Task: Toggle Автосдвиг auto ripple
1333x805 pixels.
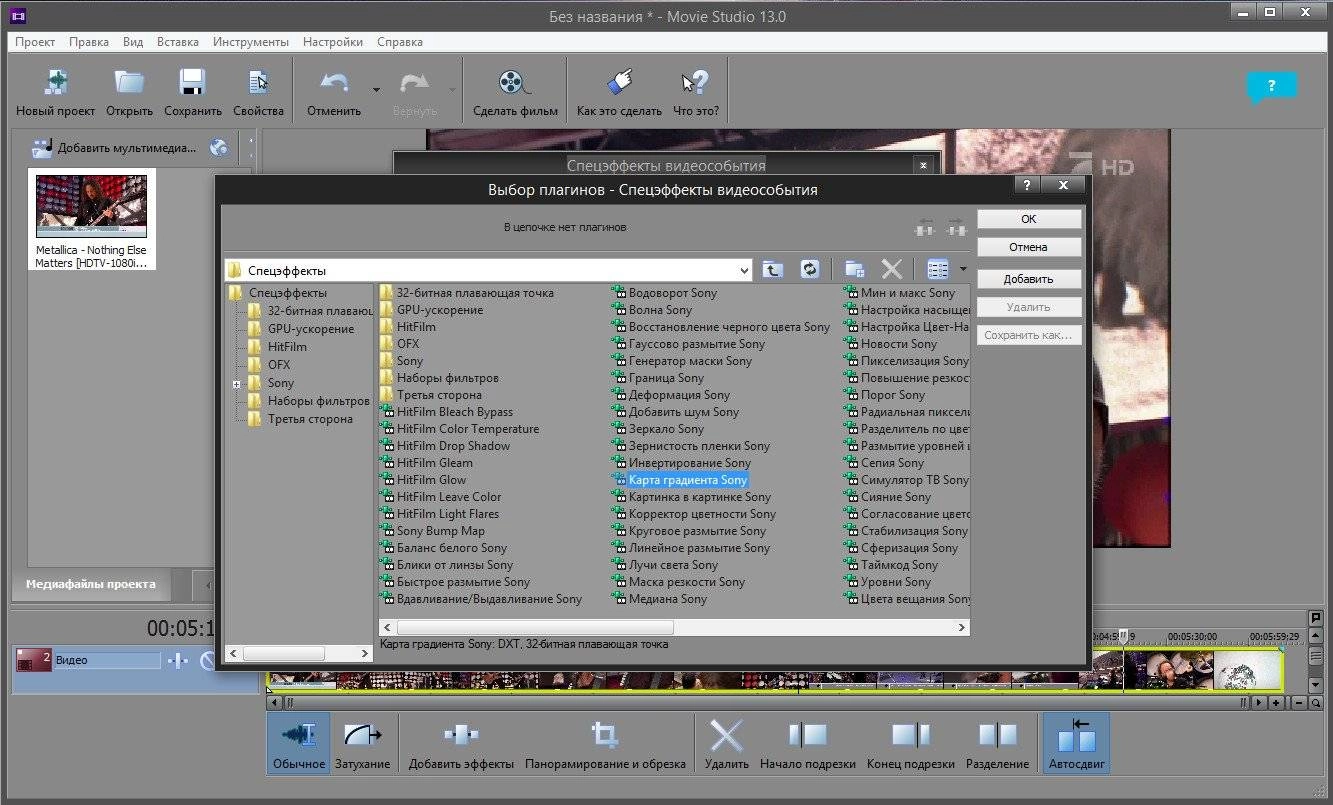Action: click(1076, 743)
